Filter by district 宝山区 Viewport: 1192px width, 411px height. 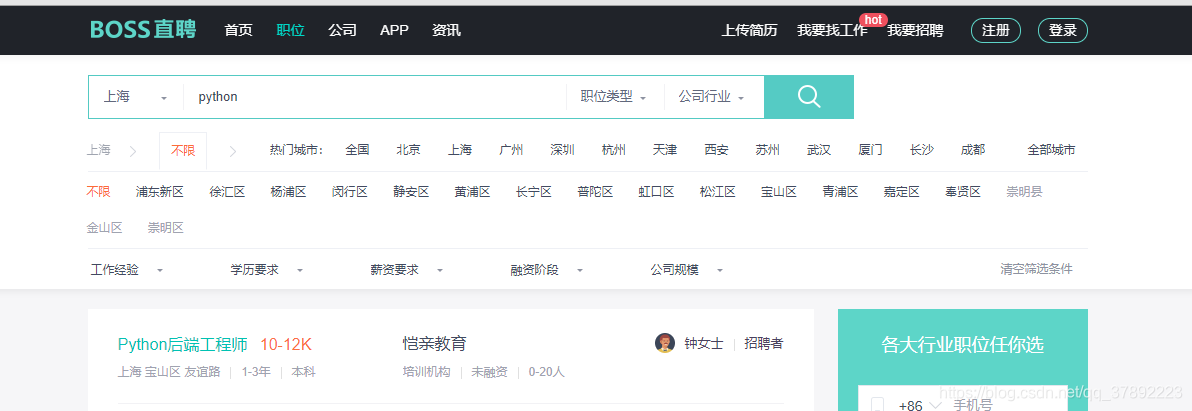779,191
